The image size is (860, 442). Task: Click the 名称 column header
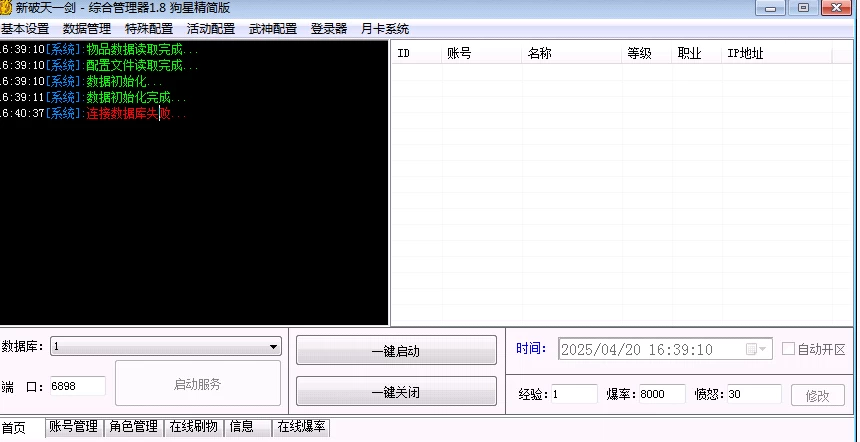(572, 54)
